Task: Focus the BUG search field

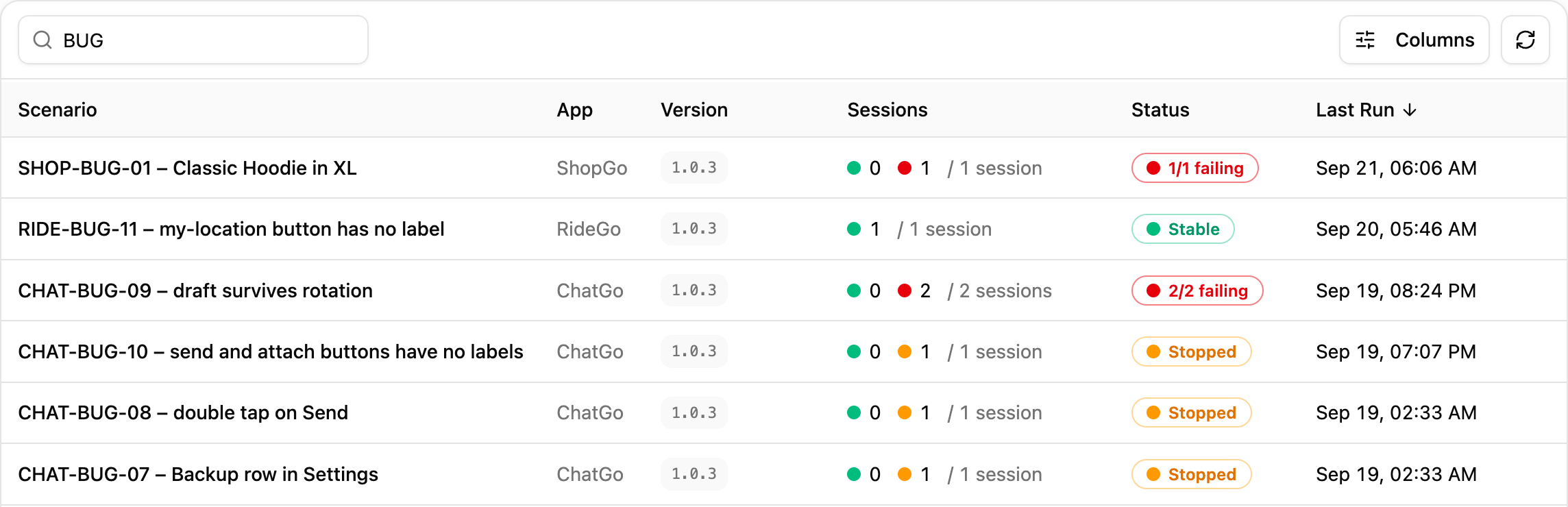Action: (193, 40)
